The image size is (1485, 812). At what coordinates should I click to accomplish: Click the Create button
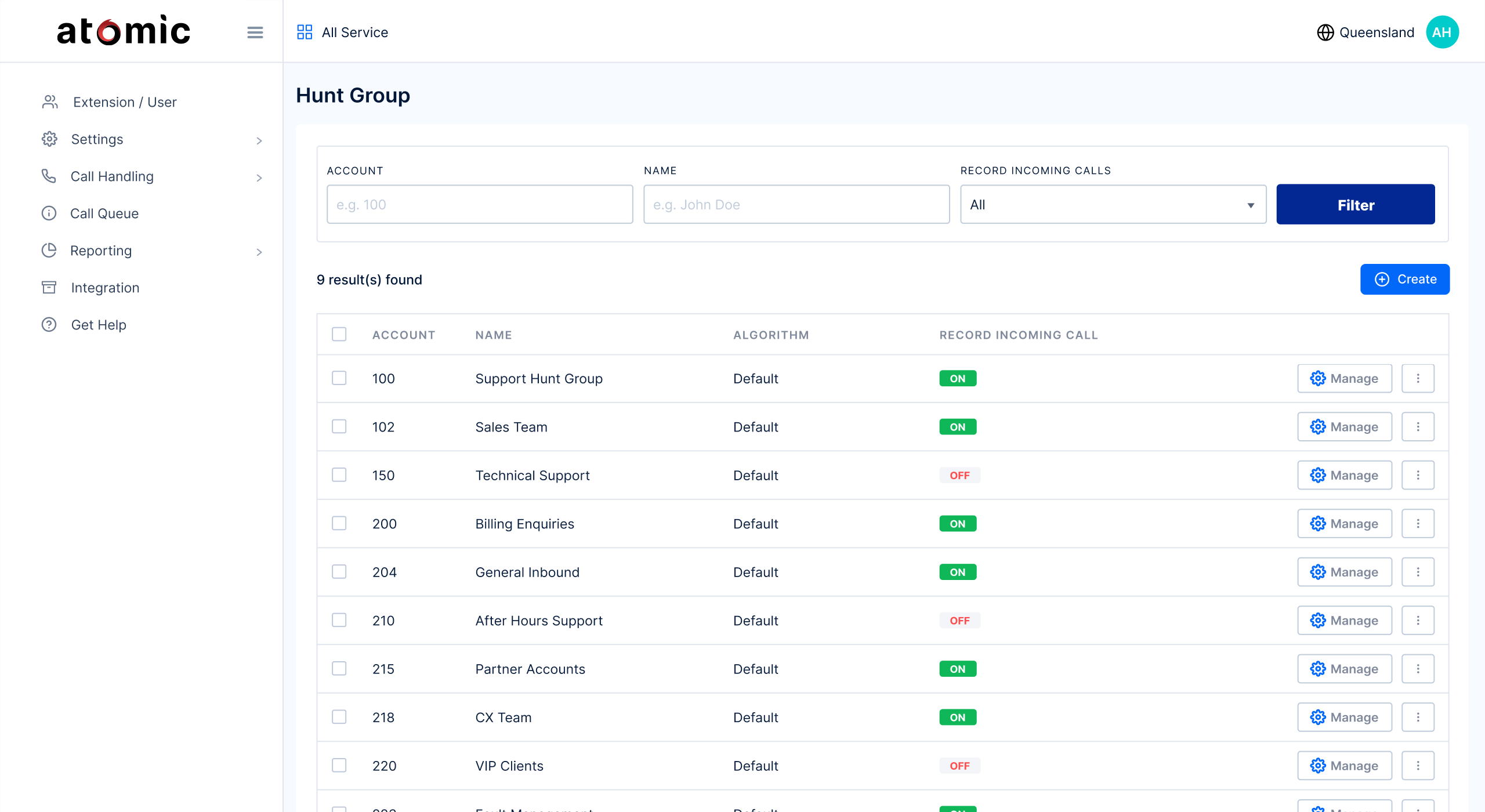(1404, 280)
